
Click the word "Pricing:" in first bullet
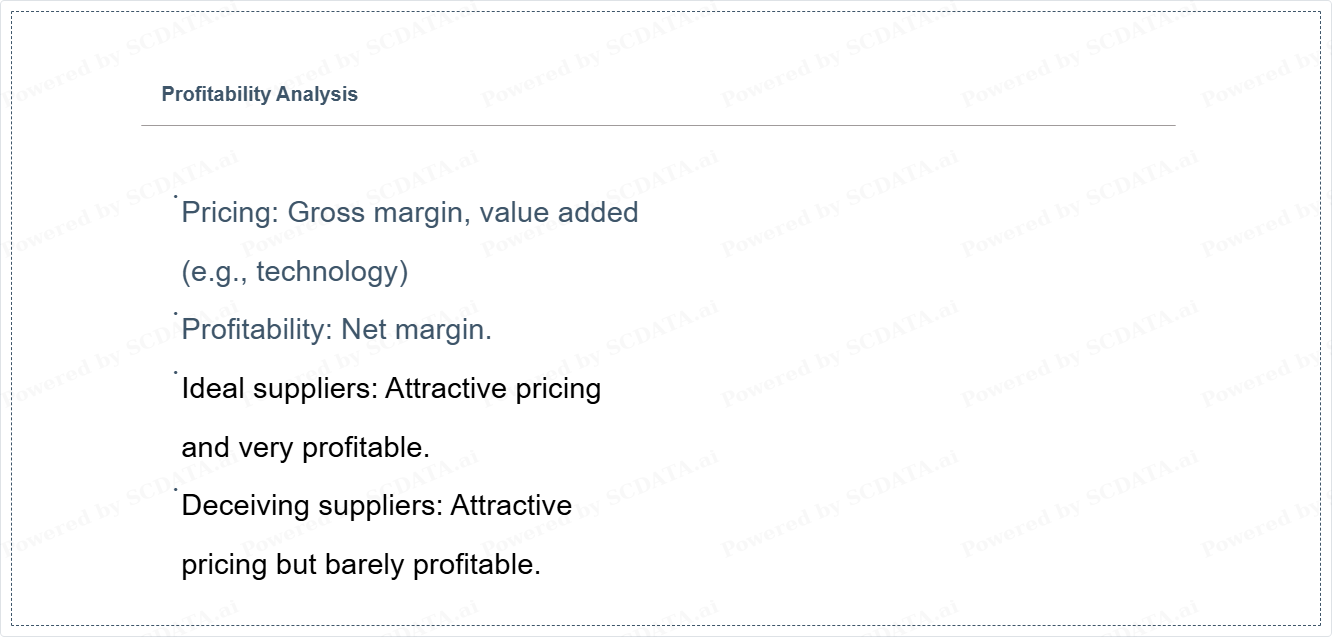click(230, 213)
